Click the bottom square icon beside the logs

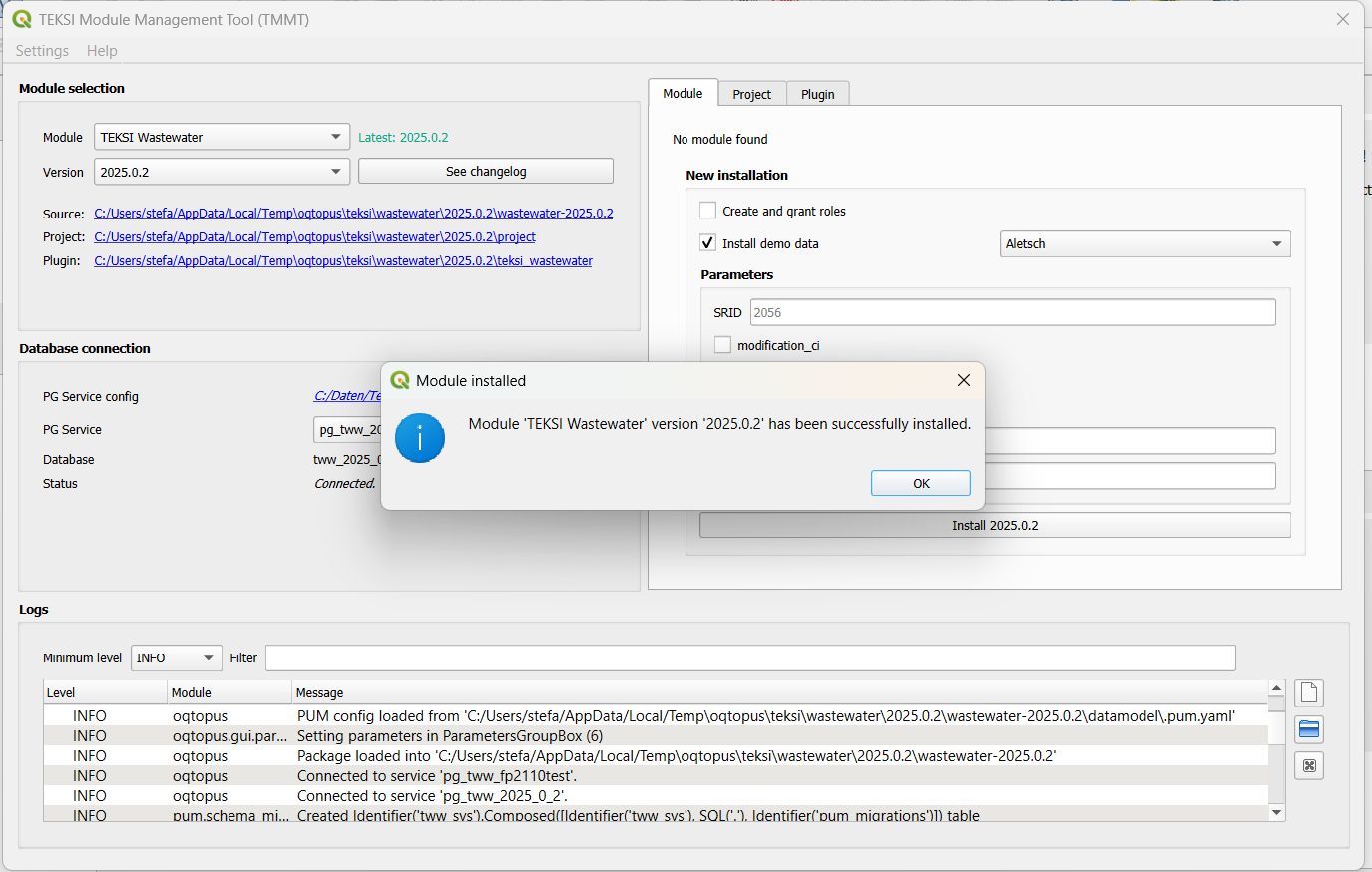click(x=1308, y=766)
